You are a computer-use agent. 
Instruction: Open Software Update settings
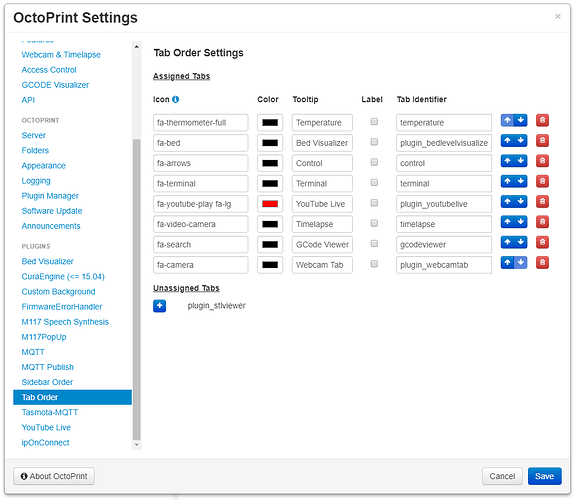[52, 211]
